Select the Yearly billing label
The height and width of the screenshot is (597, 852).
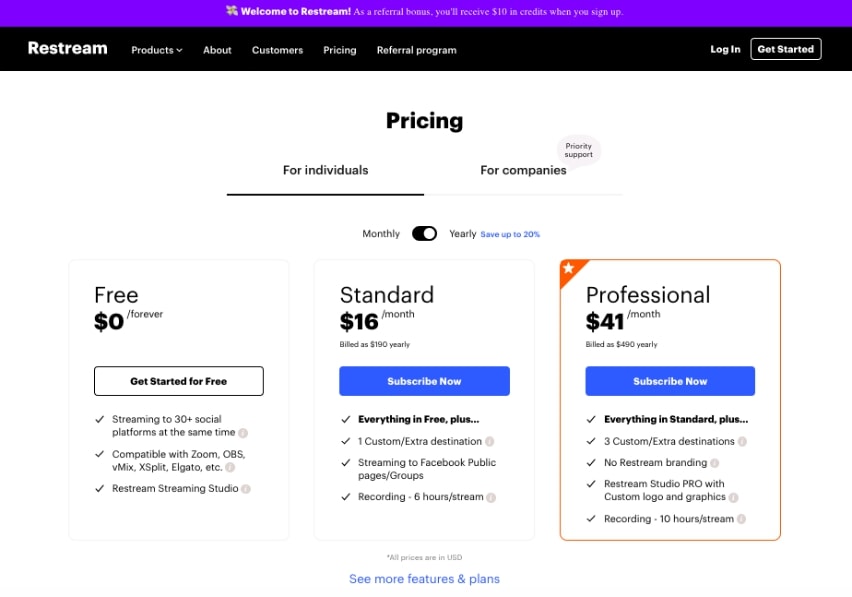click(462, 234)
